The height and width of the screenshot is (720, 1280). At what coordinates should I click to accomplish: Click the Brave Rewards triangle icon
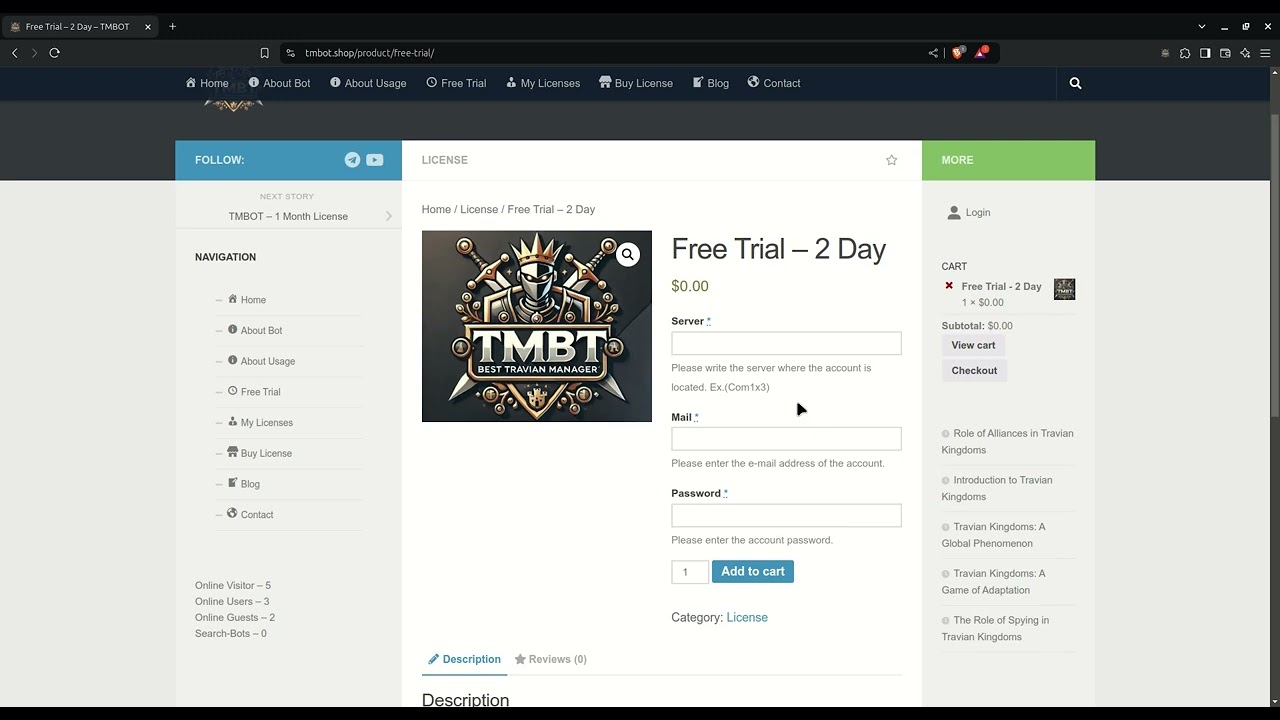pos(981,52)
